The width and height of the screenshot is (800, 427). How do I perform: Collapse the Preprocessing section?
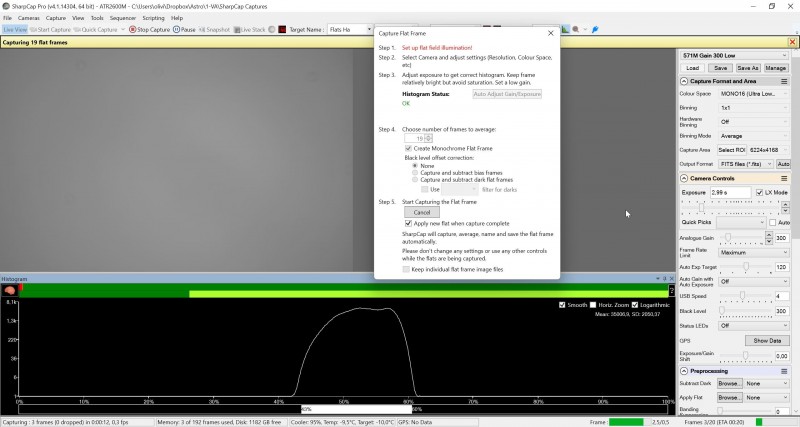coord(684,371)
